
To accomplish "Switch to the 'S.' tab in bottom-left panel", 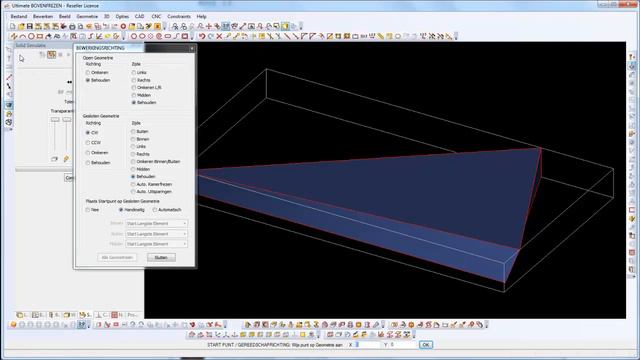I will [x=85, y=315].
